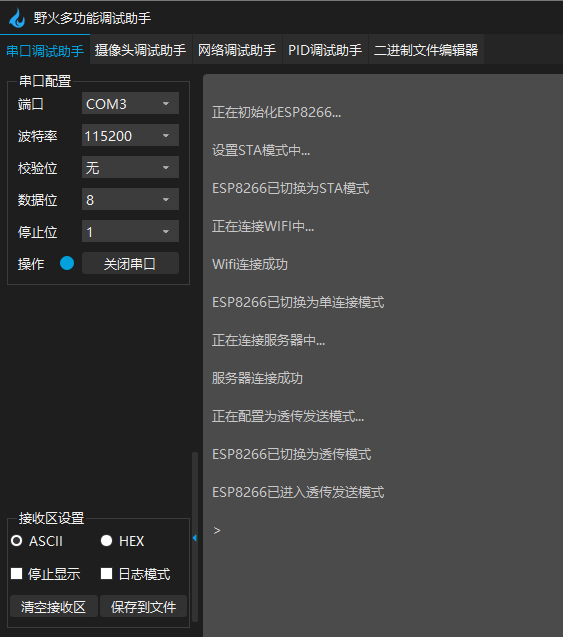
Task: Open the 数据位 dropdown showing 8
Action: coord(130,199)
